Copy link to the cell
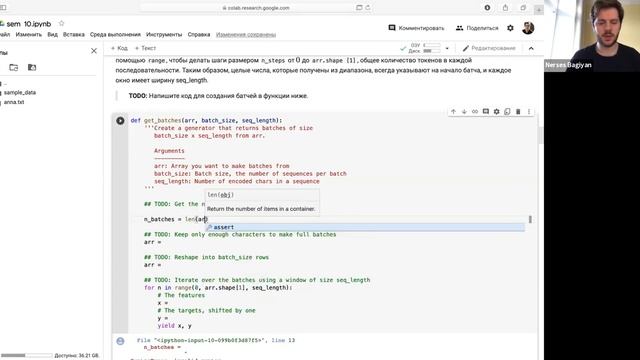The height and width of the screenshot is (360, 640). click(x=475, y=111)
